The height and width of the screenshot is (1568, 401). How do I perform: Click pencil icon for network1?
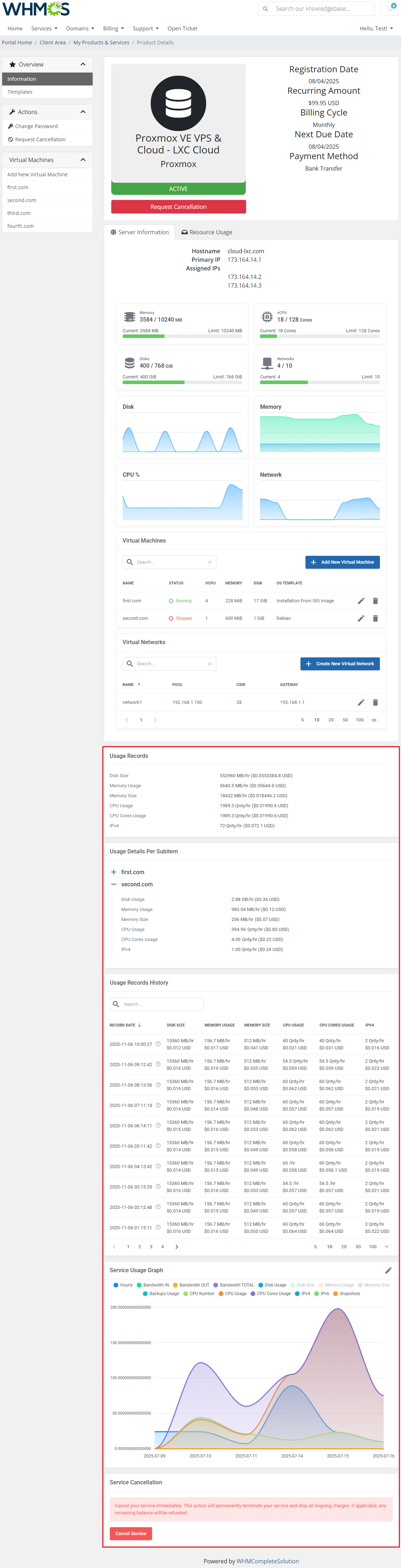(361, 702)
